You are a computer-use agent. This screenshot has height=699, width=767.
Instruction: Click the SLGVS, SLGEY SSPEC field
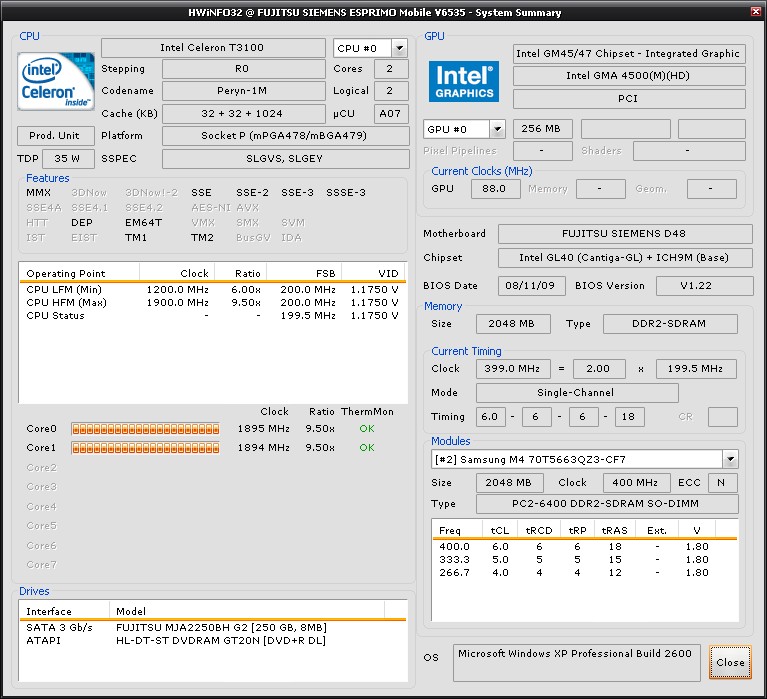tap(286, 158)
